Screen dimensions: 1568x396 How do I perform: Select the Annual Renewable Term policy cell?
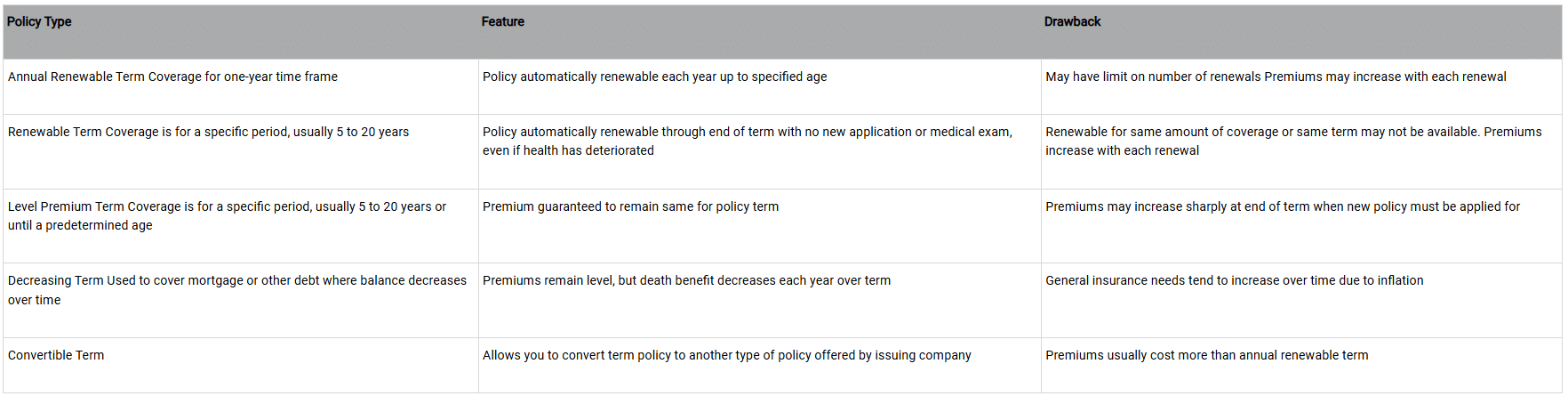(172, 77)
